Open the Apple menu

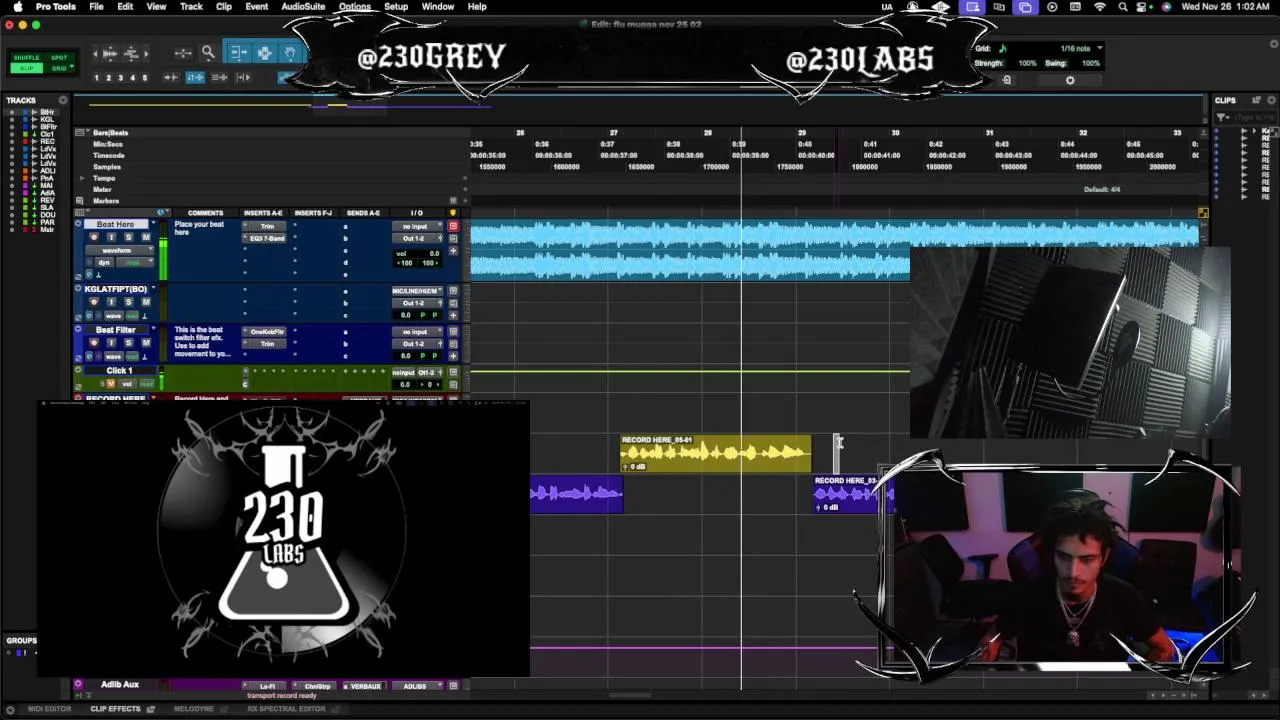pos(17,7)
